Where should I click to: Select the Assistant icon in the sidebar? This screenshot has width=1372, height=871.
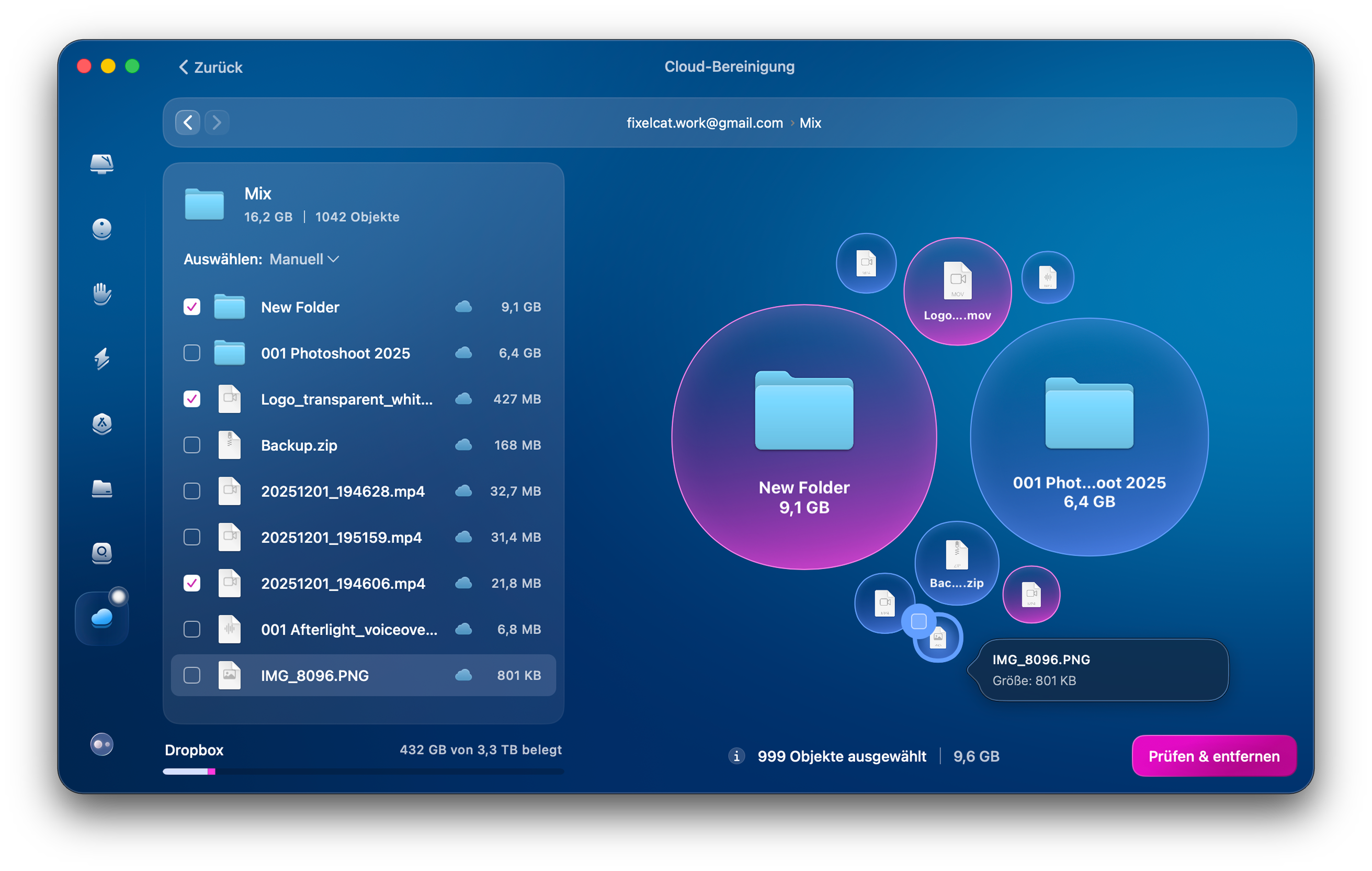click(101, 229)
